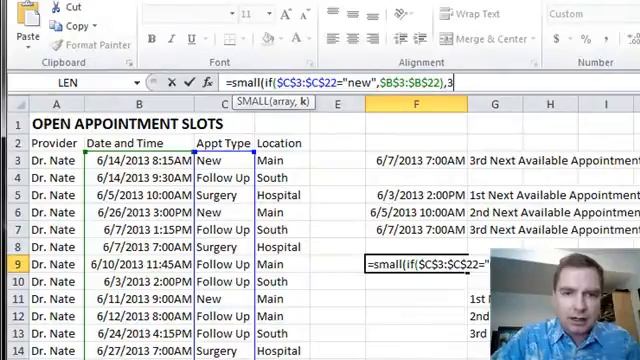Click the Name Box showing LEN
The image size is (640, 360).
68,83
